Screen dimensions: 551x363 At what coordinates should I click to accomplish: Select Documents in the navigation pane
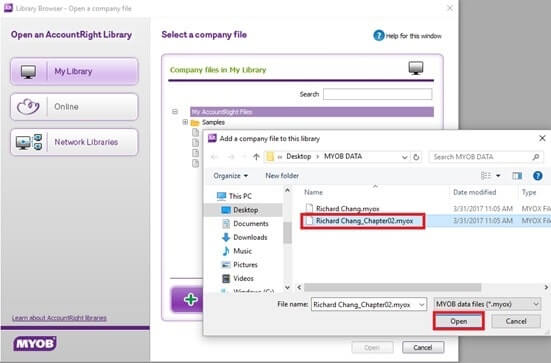(251, 223)
